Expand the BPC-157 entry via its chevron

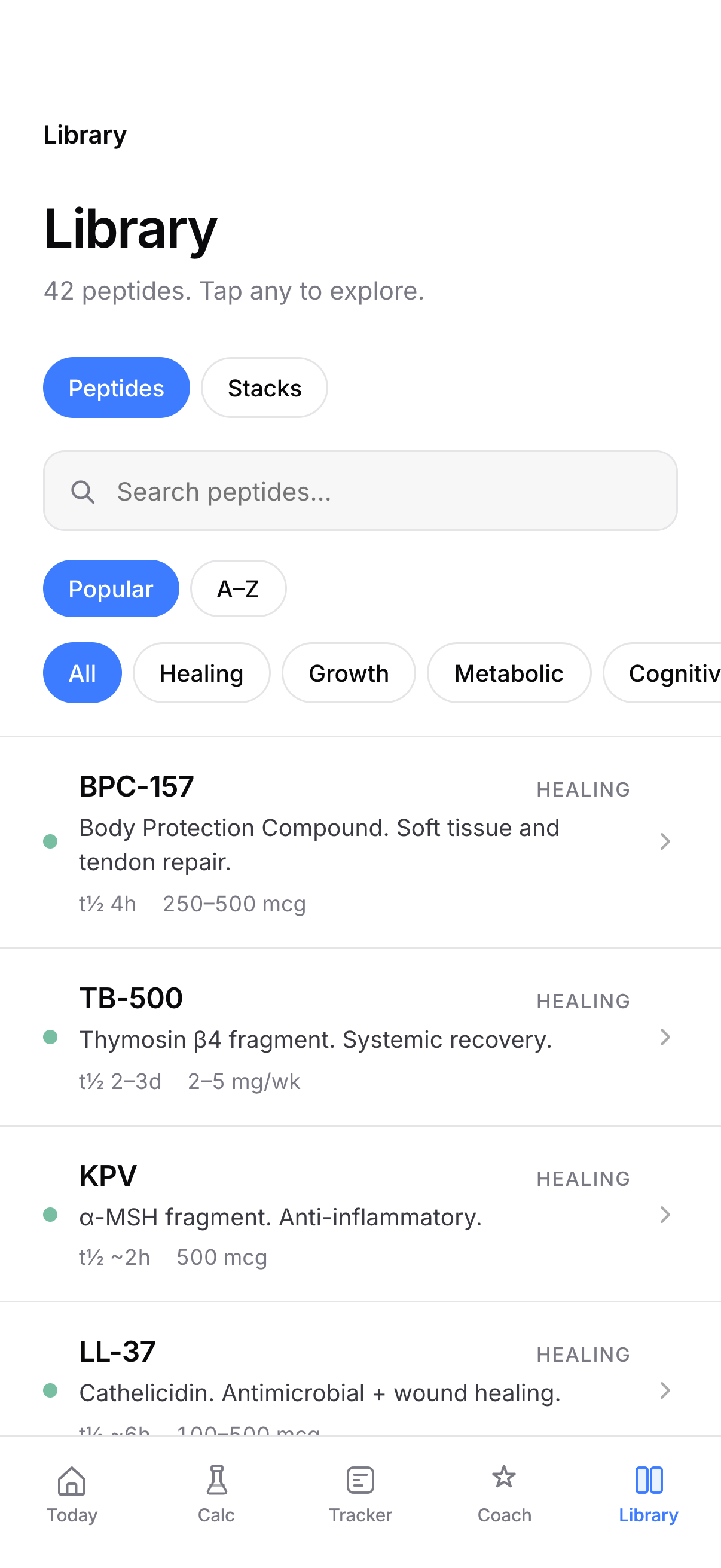click(x=665, y=843)
